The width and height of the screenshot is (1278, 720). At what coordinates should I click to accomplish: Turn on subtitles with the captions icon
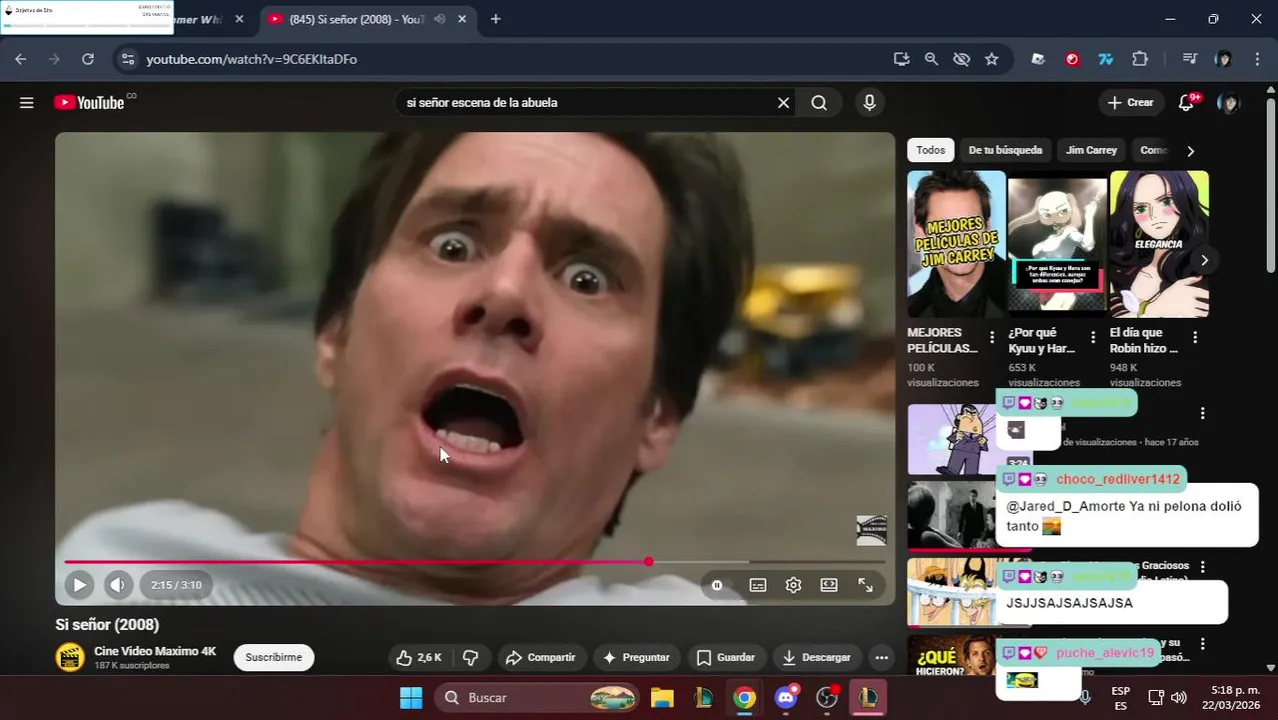(758, 585)
